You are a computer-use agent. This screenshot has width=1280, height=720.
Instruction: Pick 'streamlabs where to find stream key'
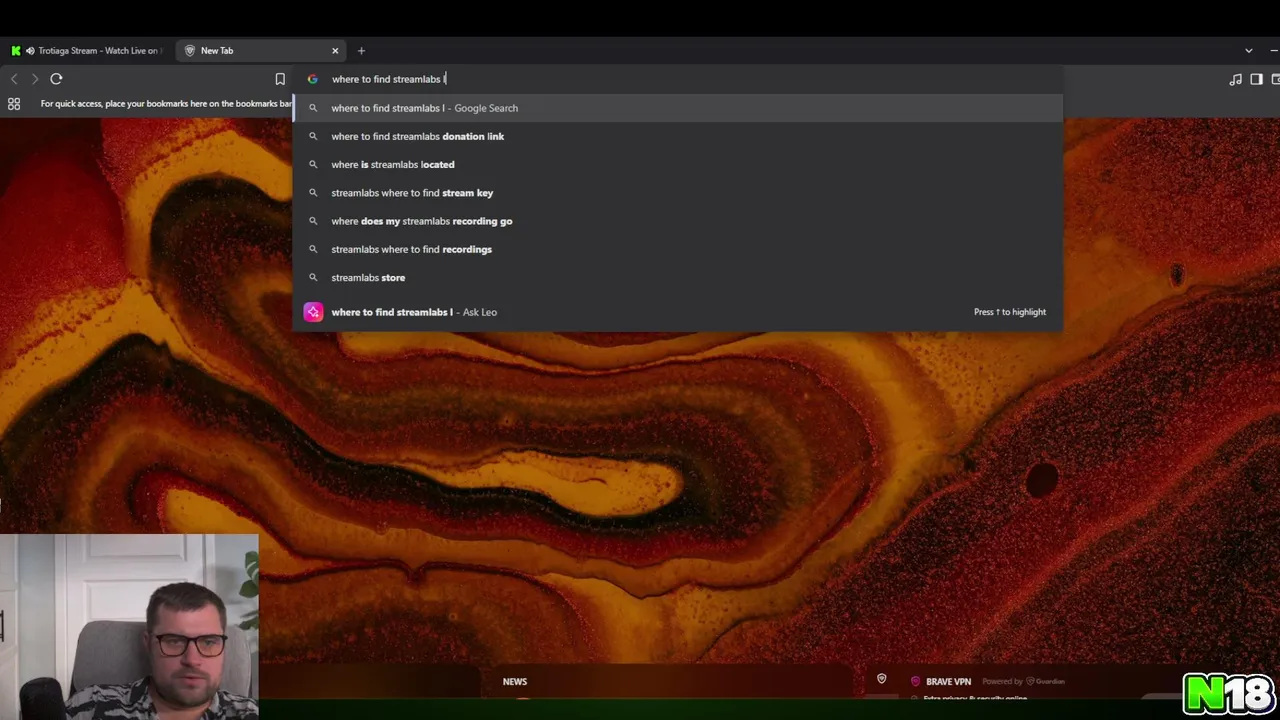678,193
